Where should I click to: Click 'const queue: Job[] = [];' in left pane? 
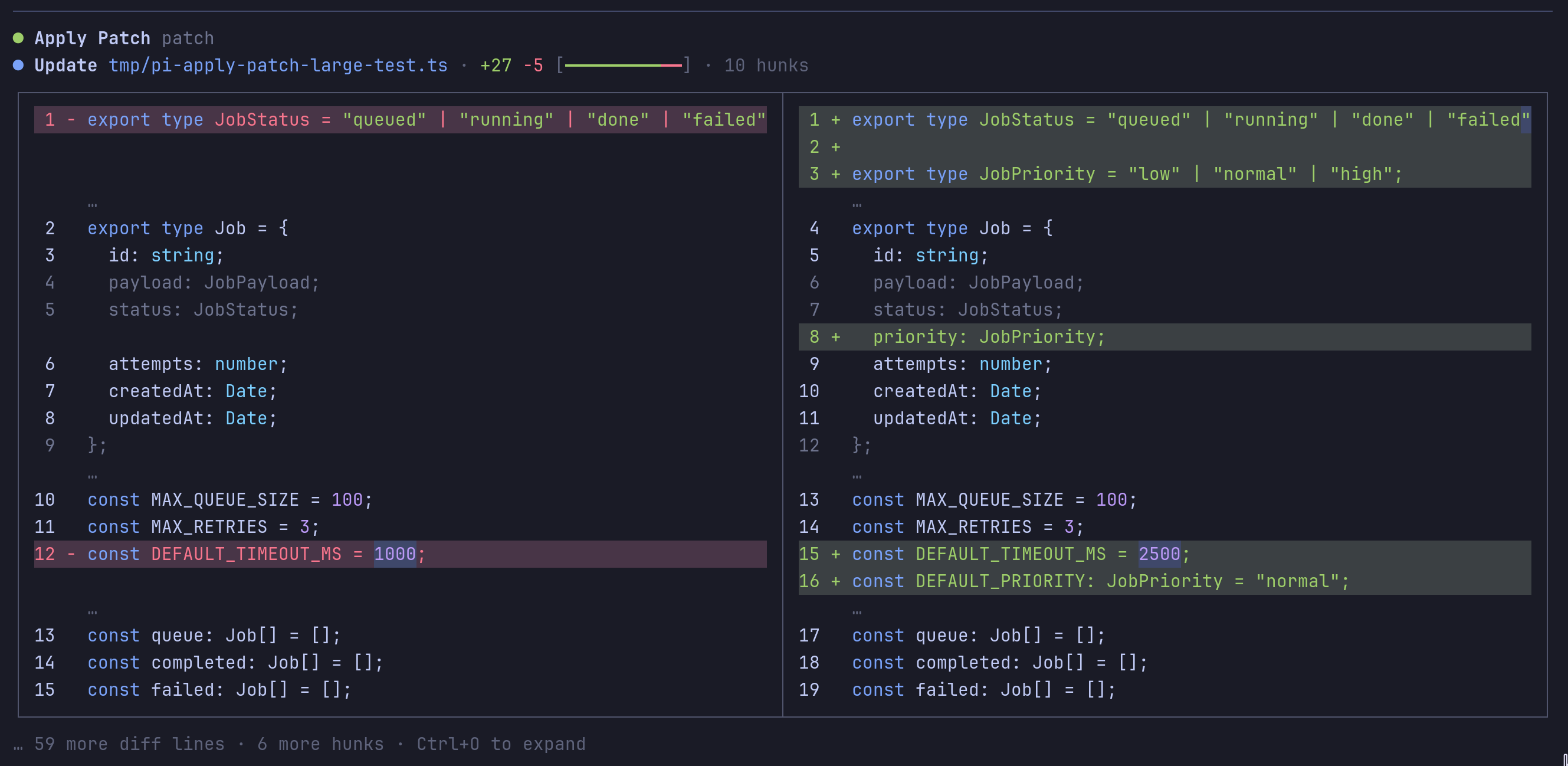click(214, 636)
